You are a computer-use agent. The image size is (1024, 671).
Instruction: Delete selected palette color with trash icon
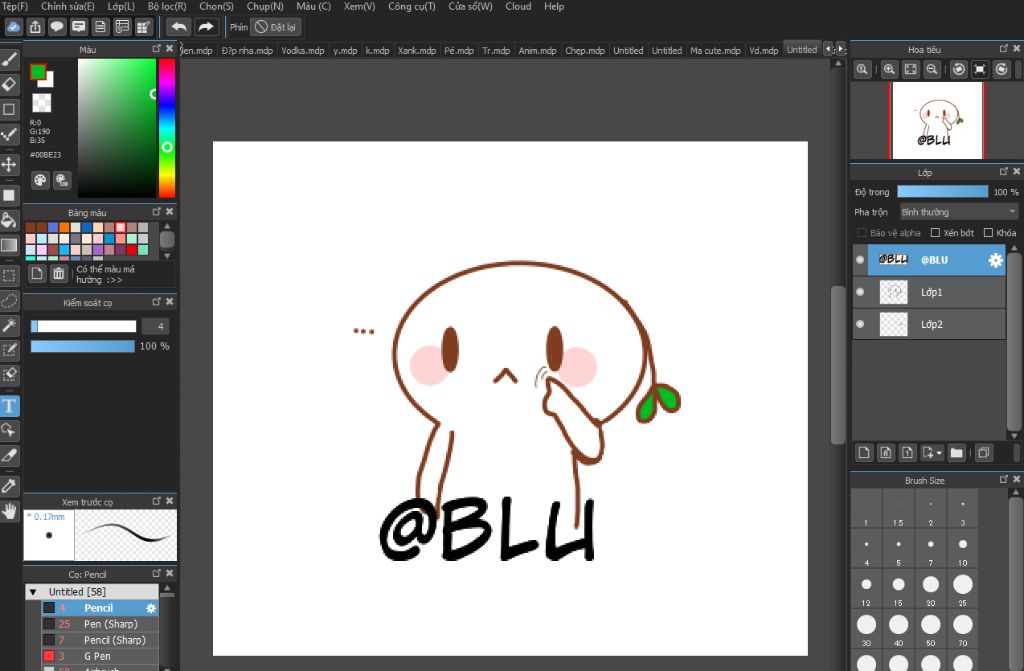59,274
